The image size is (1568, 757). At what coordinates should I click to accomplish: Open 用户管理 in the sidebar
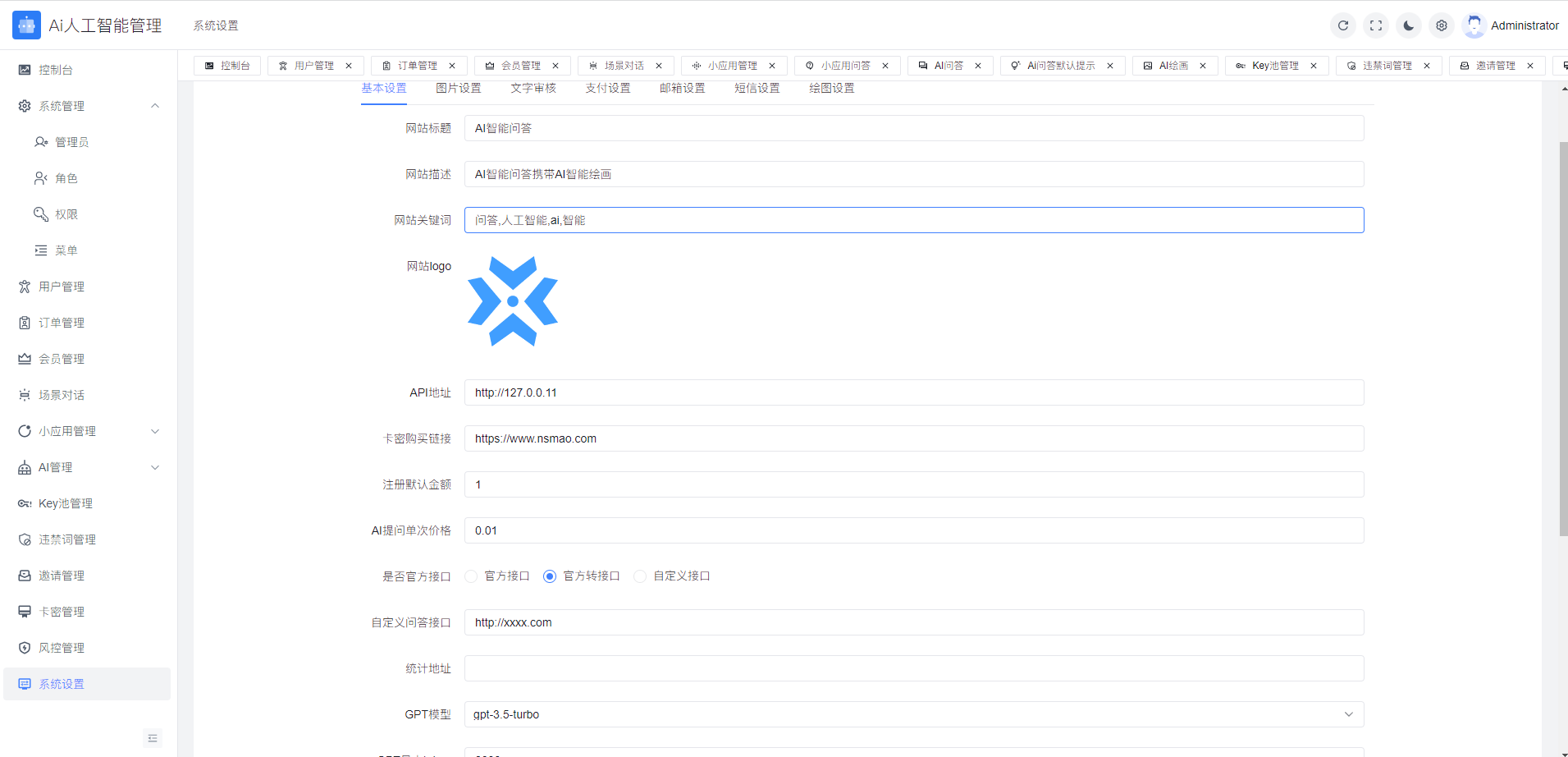pos(89,287)
